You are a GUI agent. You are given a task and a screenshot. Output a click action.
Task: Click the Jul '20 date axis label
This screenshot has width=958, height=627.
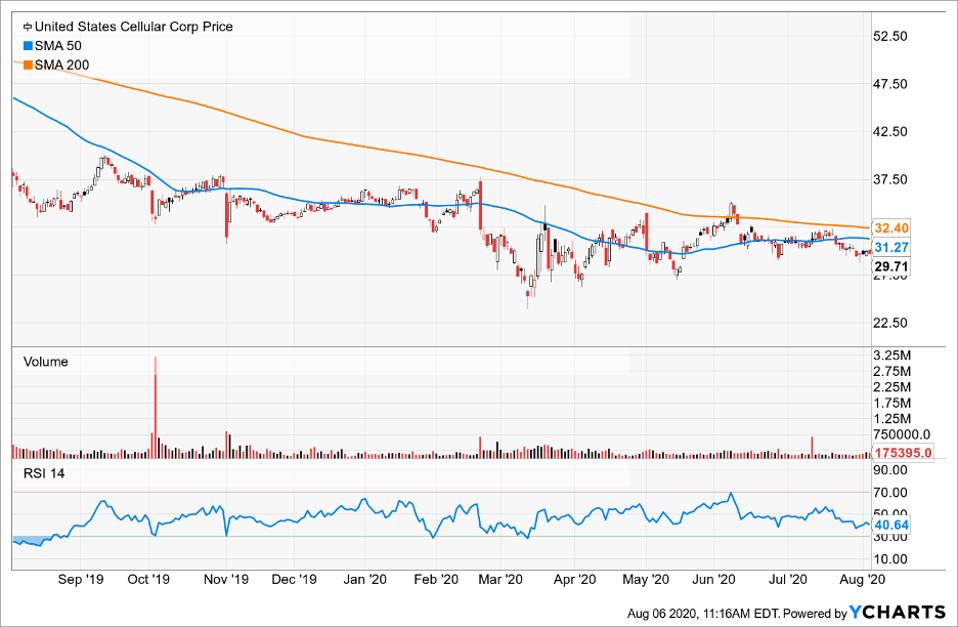click(787, 579)
